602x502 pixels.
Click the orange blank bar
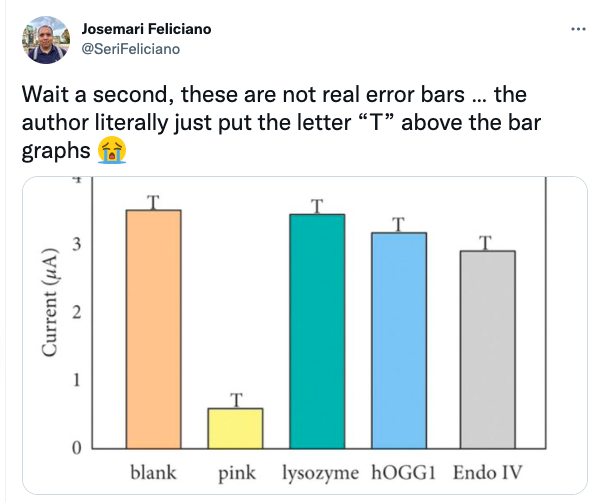tap(153, 330)
